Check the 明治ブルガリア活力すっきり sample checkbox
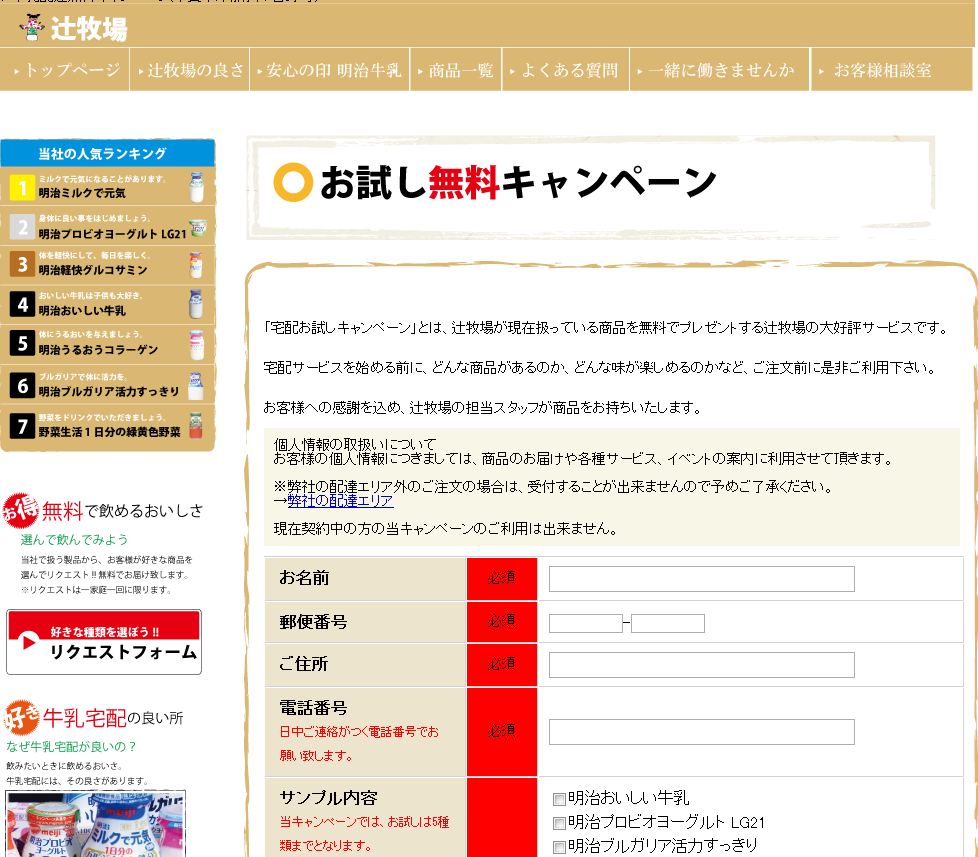 tap(559, 847)
